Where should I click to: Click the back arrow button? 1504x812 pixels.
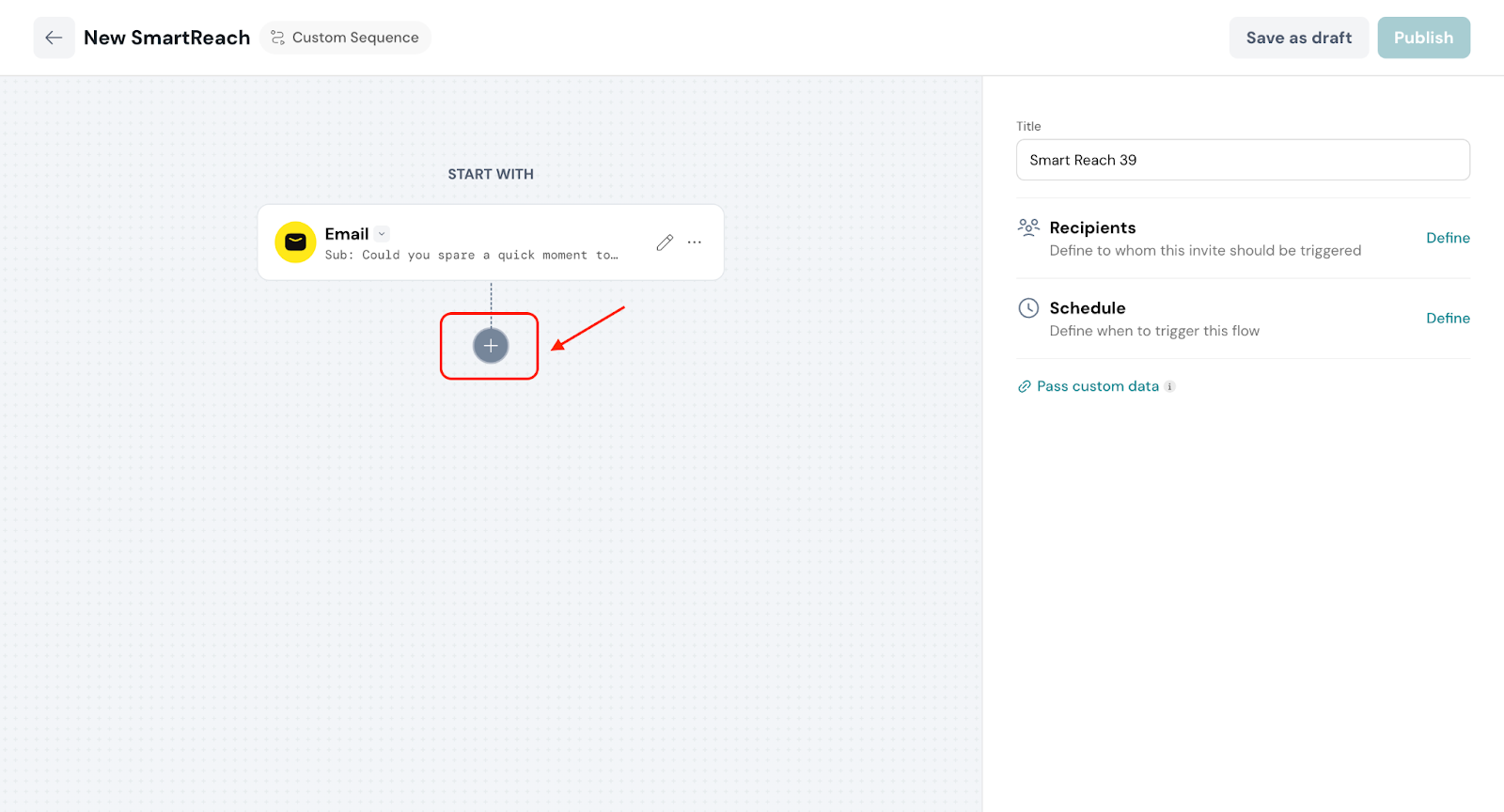tap(54, 38)
